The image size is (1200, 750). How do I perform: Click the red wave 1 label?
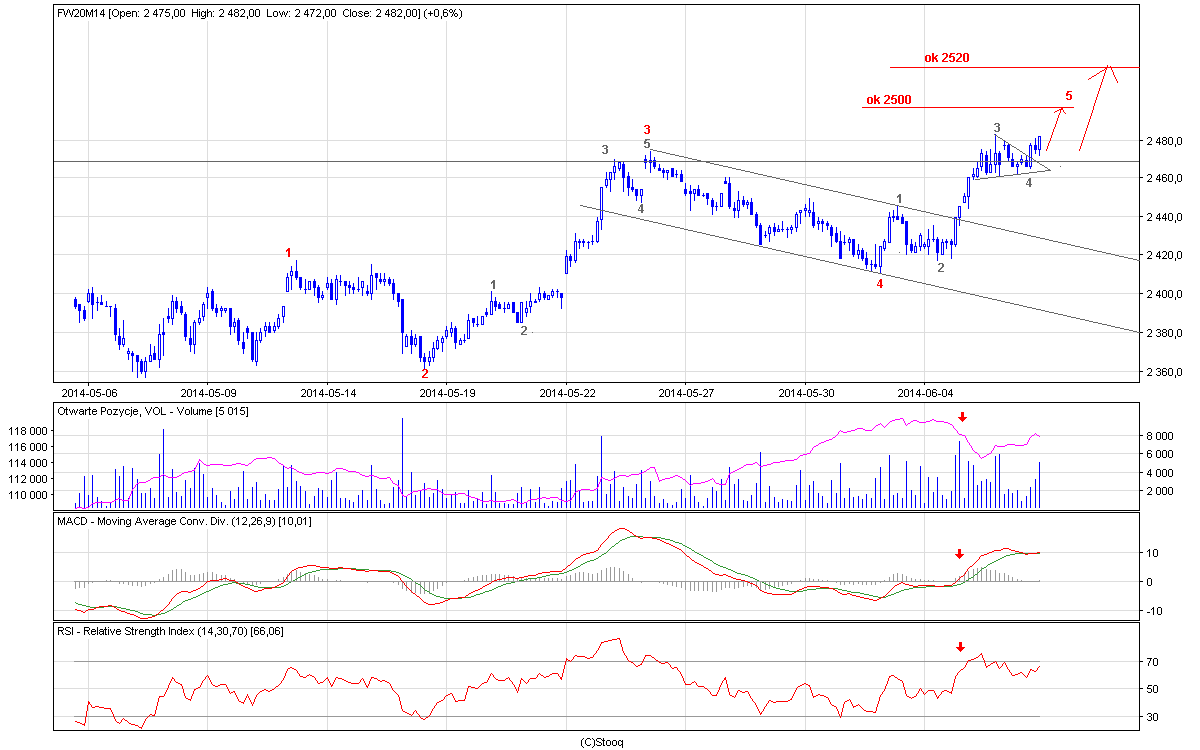pyautogui.click(x=289, y=253)
